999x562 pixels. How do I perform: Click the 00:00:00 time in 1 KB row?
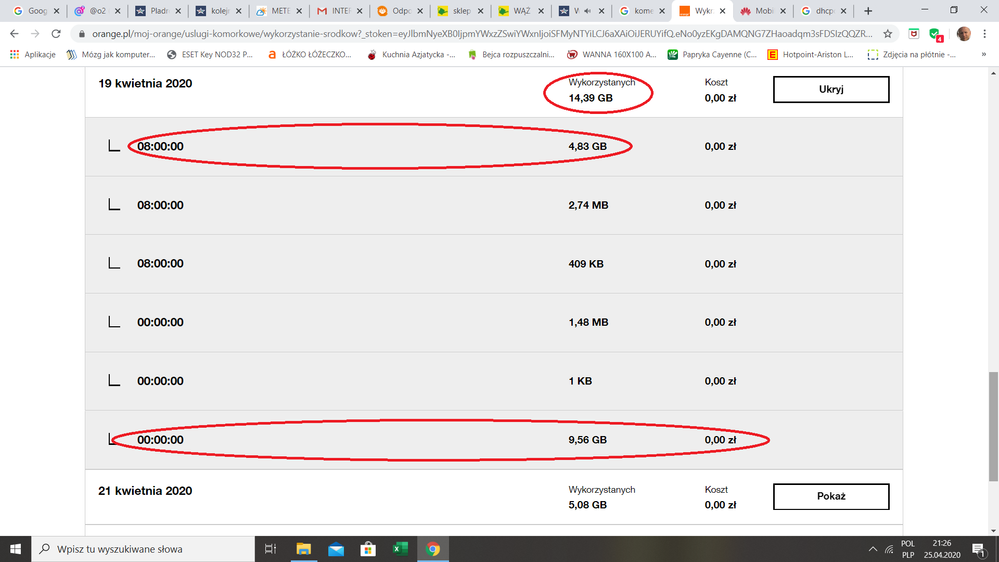[x=160, y=381]
